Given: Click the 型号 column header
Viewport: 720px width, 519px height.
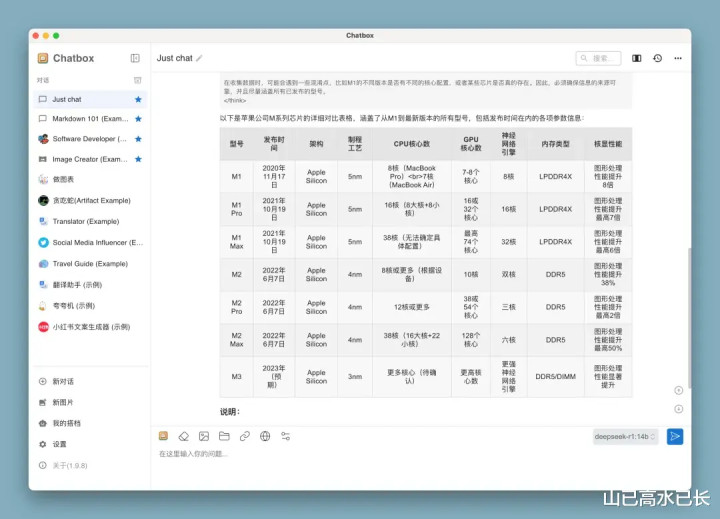Looking at the screenshot, I should [236, 144].
